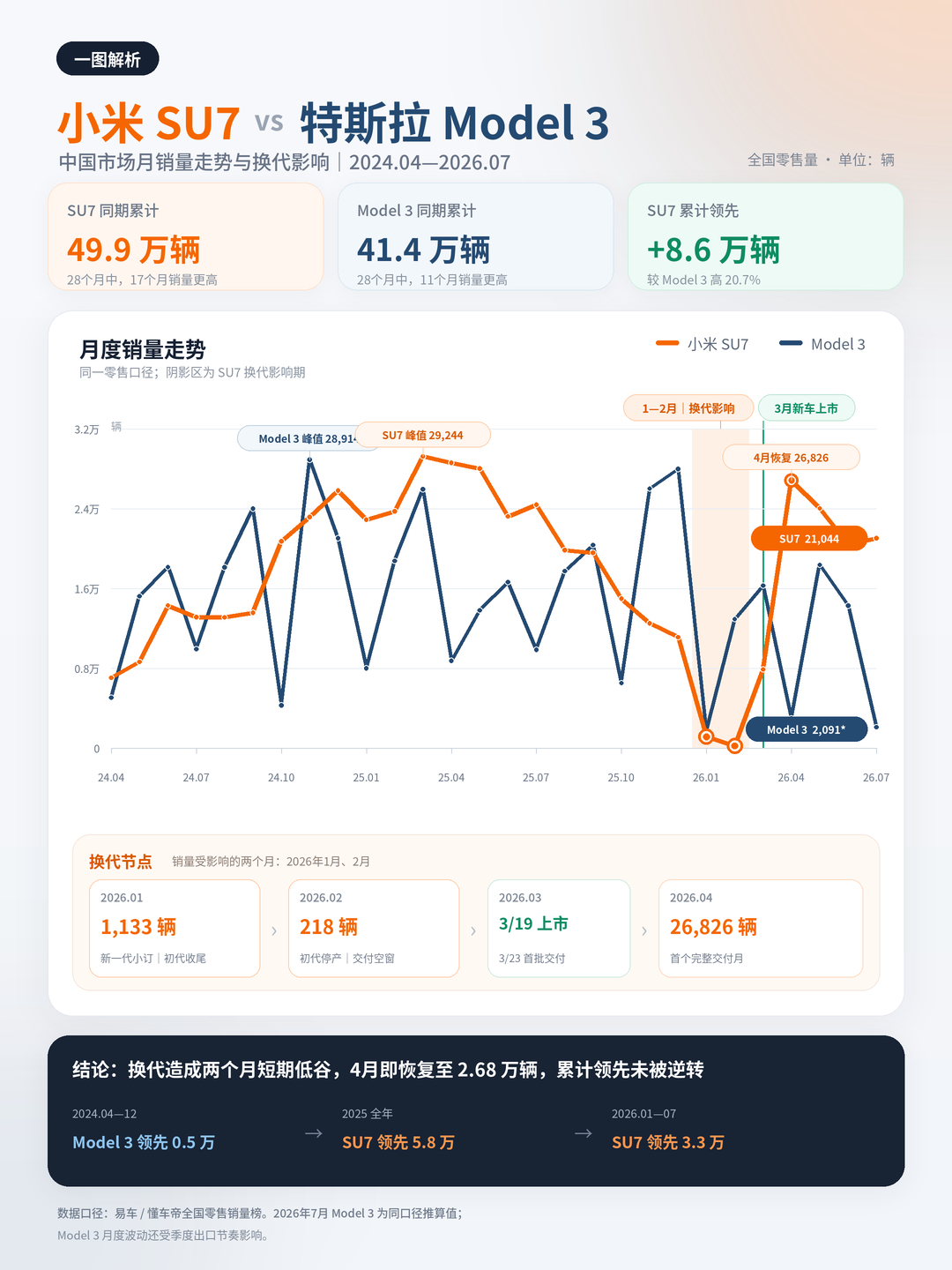This screenshot has width=952, height=1270.
Task: Click "初代停产｜交付空窗" caption
Action: click(347, 958)
